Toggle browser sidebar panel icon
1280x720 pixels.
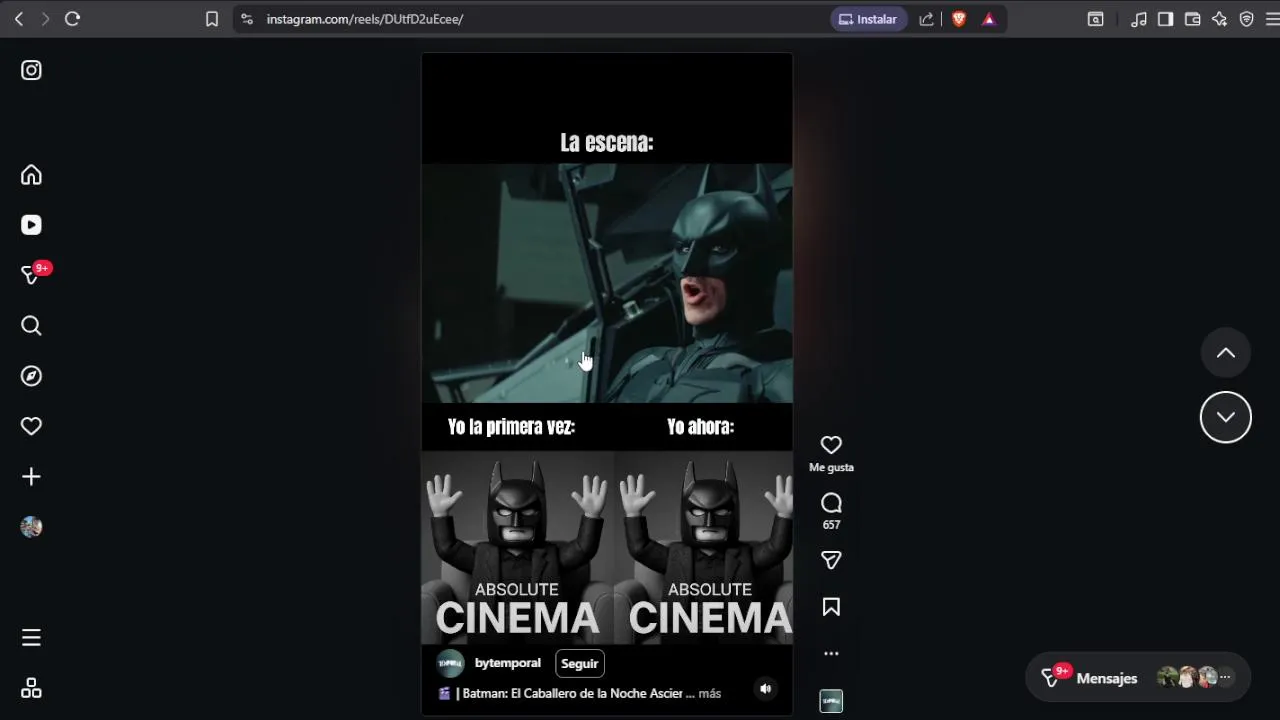click(x=1165, y=19)
